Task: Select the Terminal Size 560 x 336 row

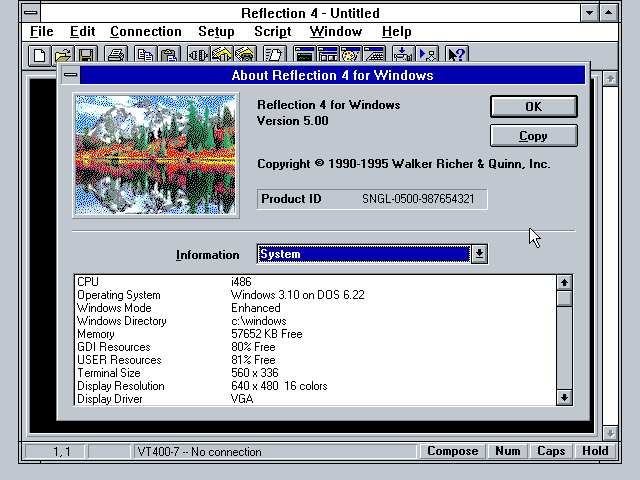Action: [315, 373]
